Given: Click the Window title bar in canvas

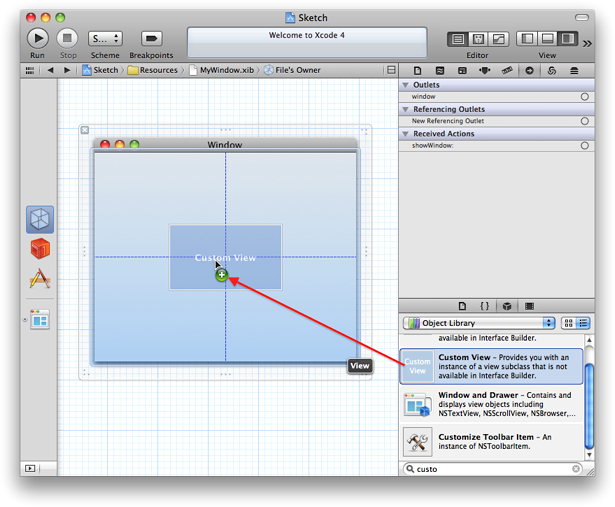Looking at the screenshot, I should click(225, 145).
